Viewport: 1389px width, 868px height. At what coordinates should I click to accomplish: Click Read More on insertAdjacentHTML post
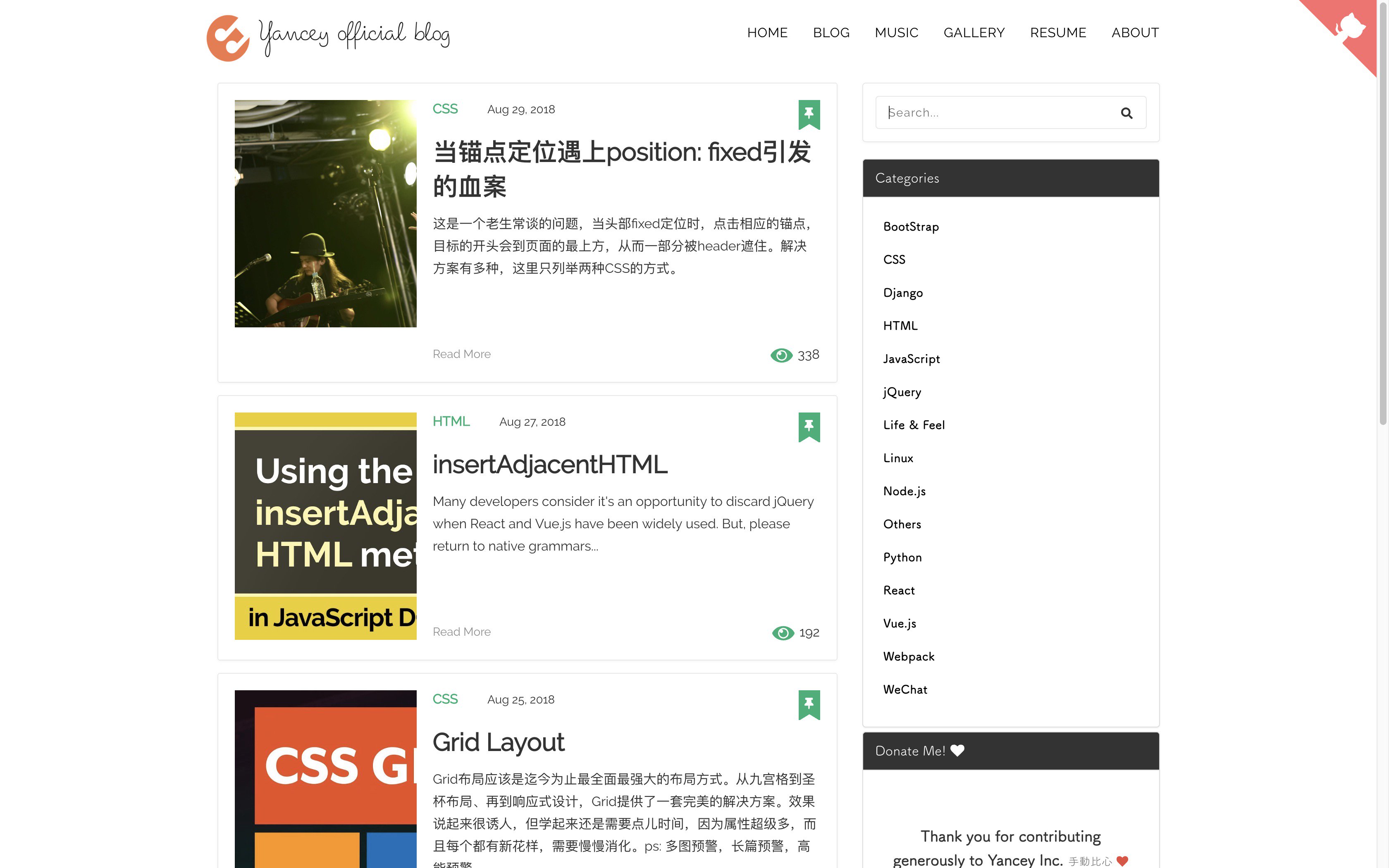(461, 632)
